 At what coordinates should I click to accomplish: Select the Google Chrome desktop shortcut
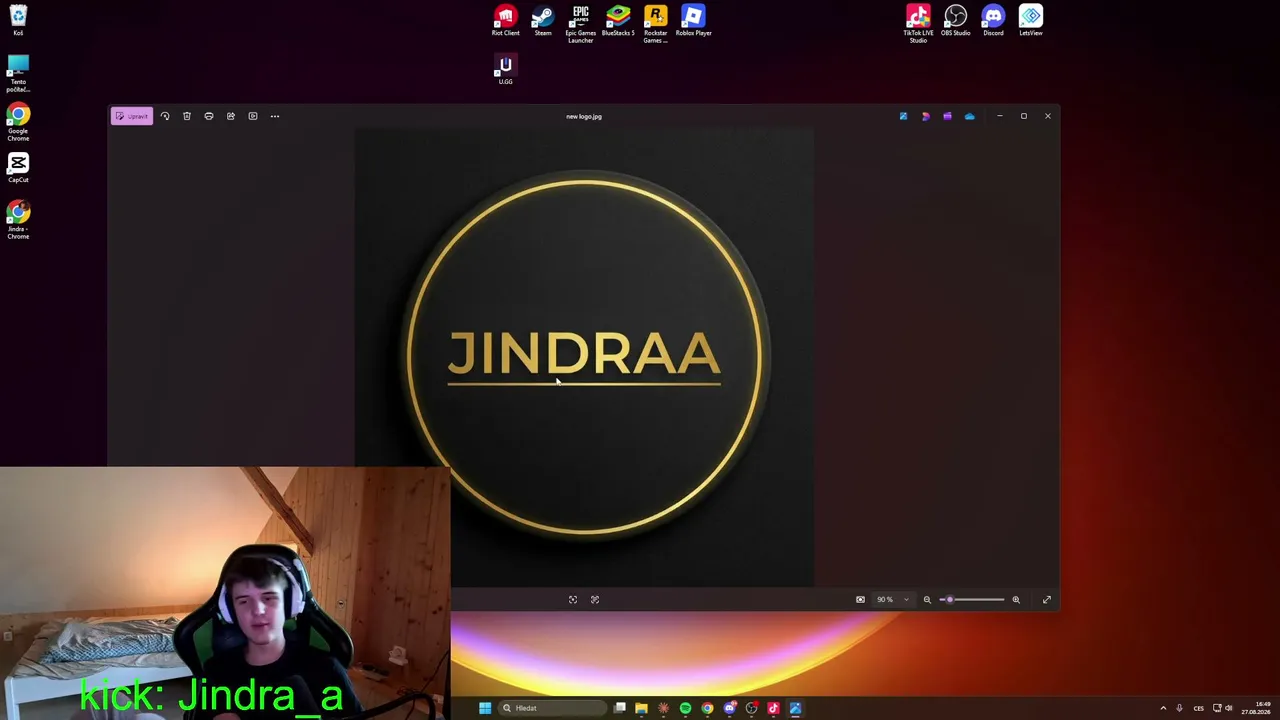[18, 123]
